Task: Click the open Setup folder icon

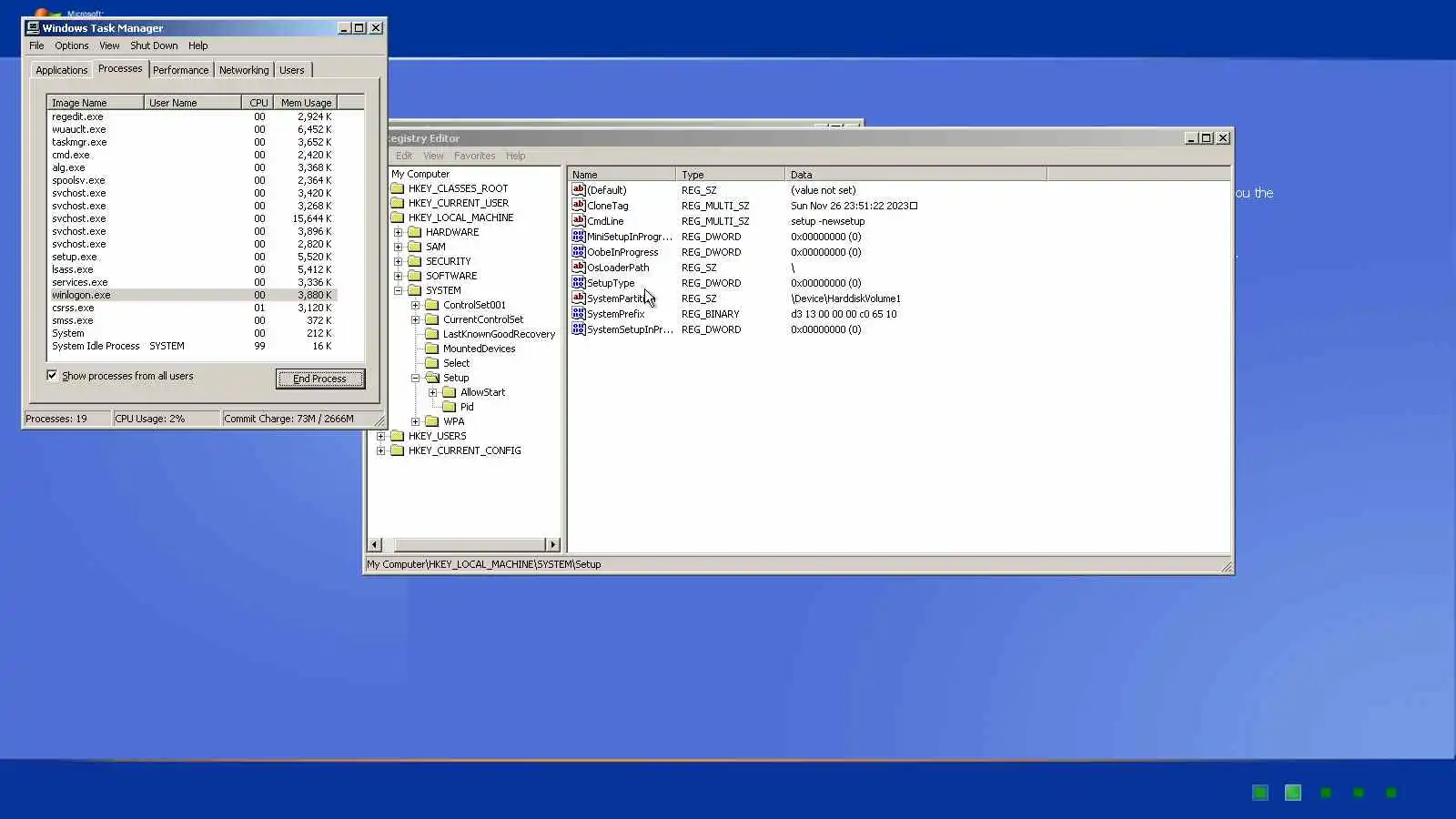Action: [432, 378]
